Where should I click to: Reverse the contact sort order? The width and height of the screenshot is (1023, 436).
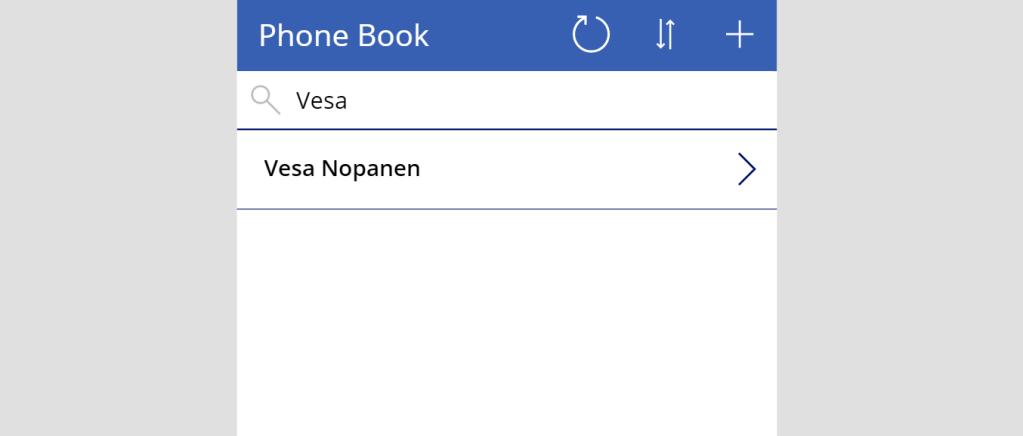click(x=665, y=35)
